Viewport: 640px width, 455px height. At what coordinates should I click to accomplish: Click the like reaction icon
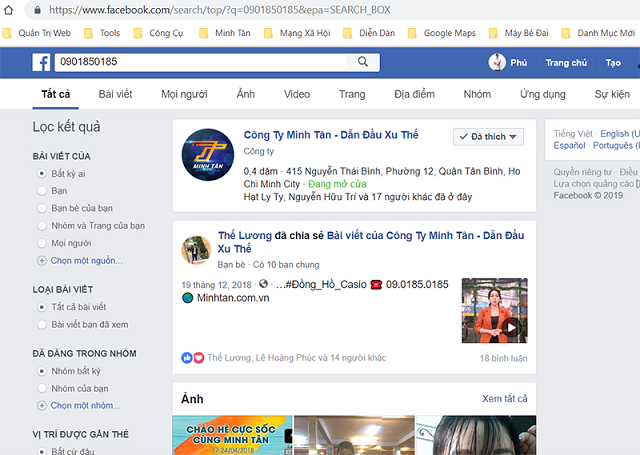(x=187, y=358)
